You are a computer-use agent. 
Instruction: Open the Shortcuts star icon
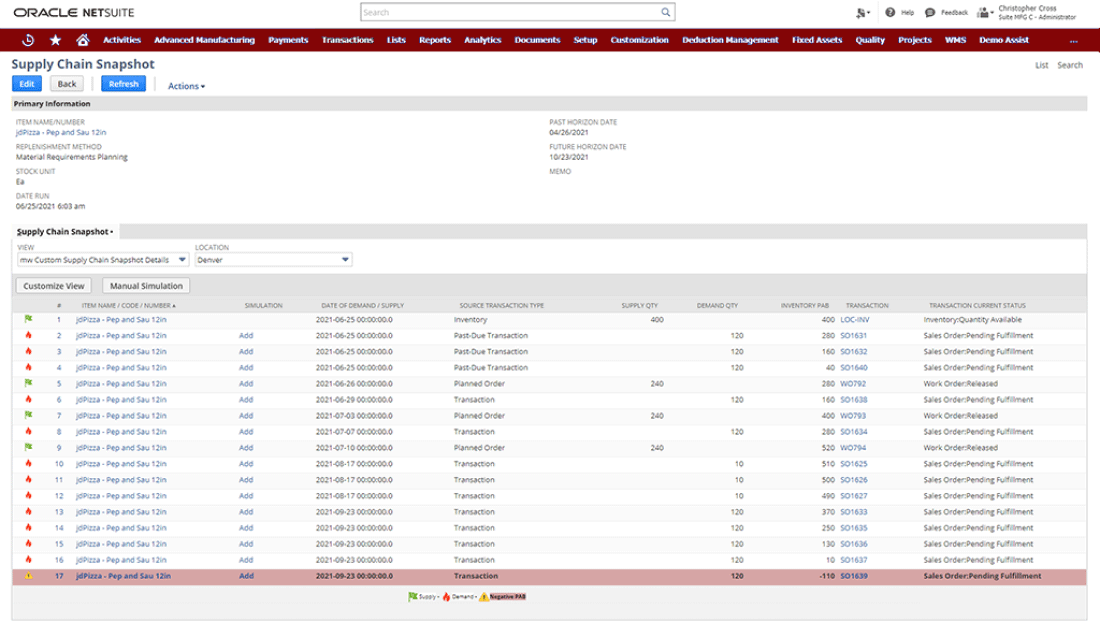tap(55, 40)
